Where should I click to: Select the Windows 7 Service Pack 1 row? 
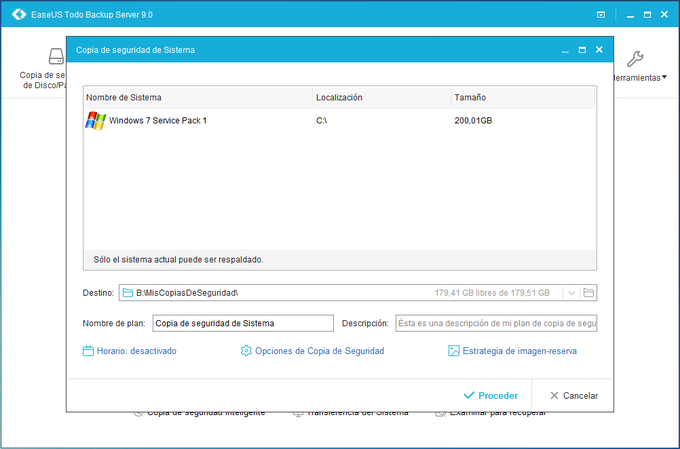coord(340,121)
